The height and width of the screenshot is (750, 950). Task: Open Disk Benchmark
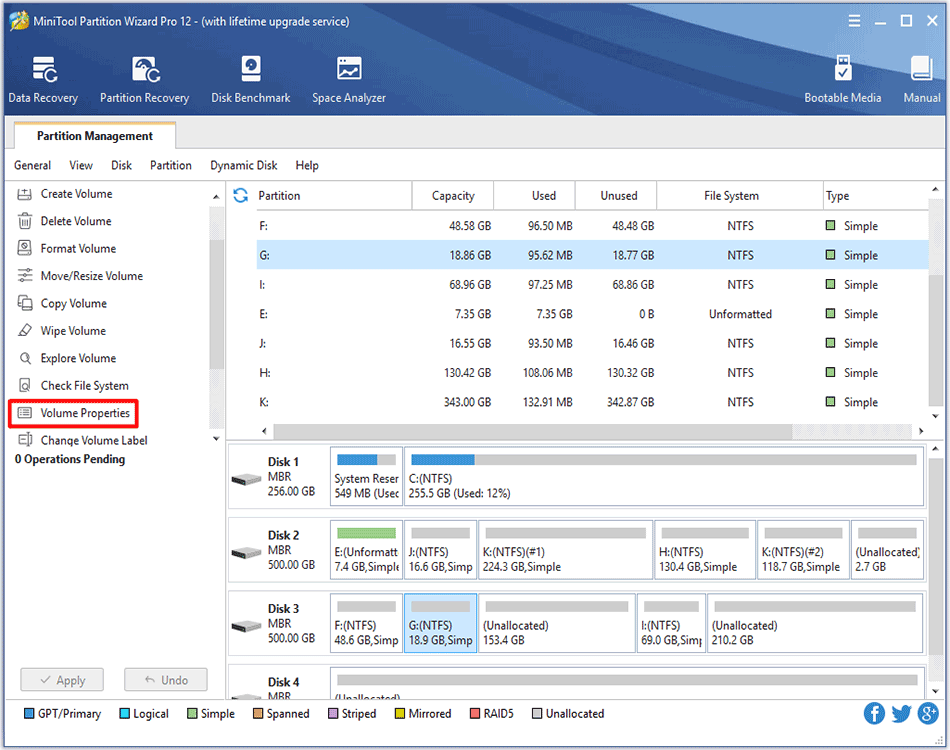coord(251,79)
